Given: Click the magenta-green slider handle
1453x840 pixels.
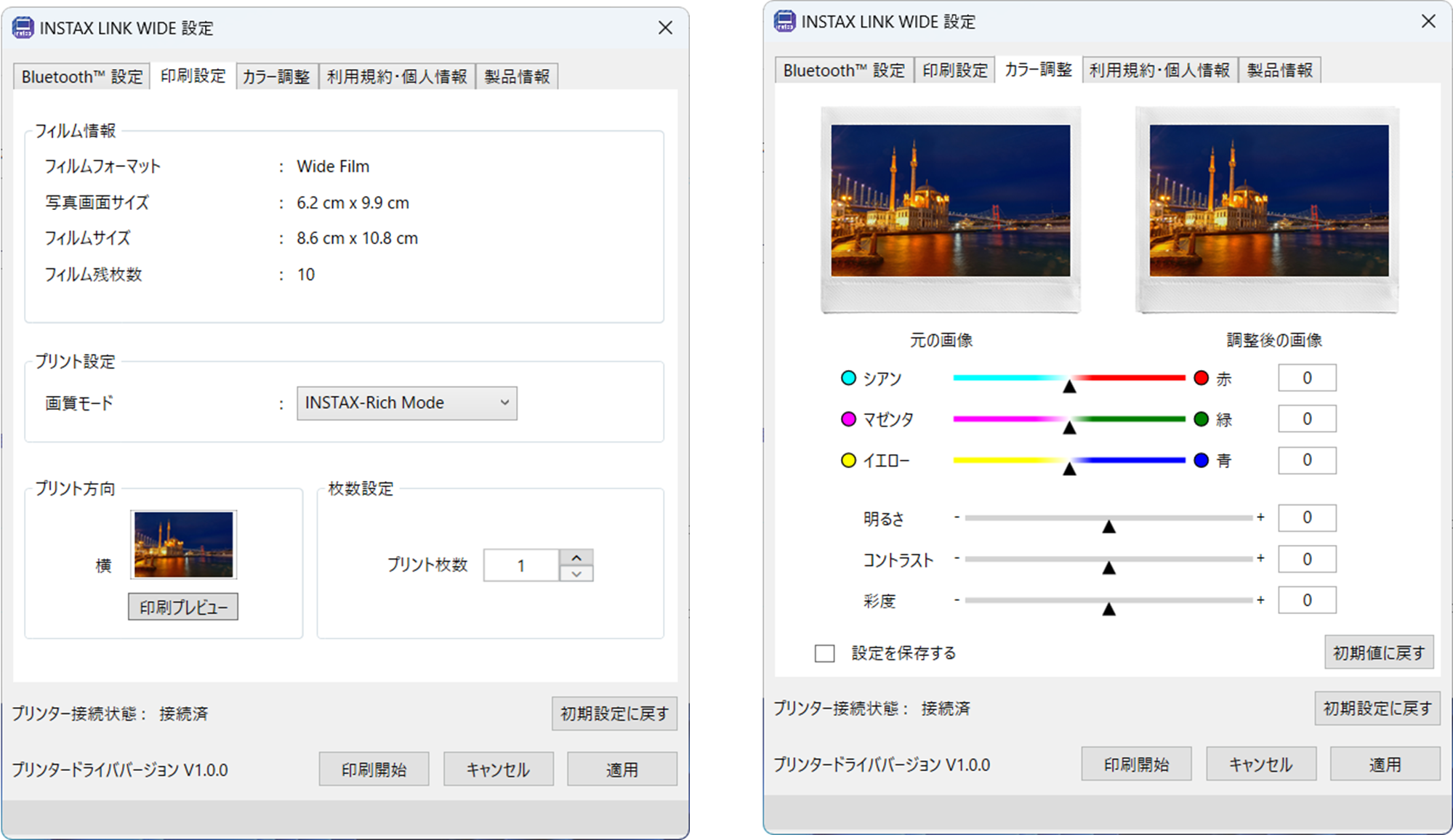Looking at the screenshot, I should click(x=1069, y=427).
